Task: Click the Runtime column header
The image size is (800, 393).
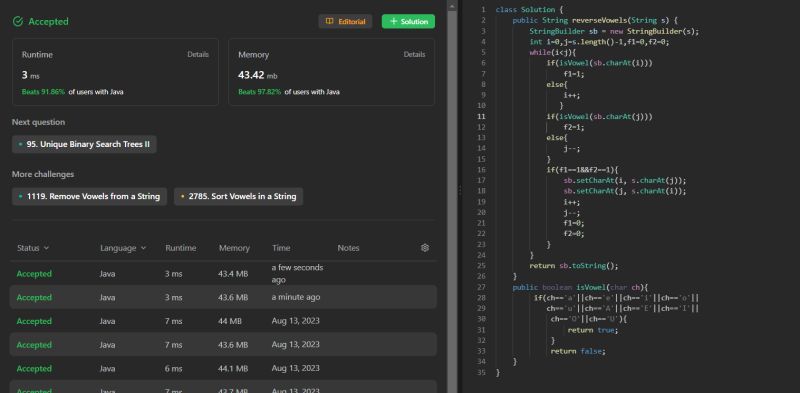Action: pos(181,248)
